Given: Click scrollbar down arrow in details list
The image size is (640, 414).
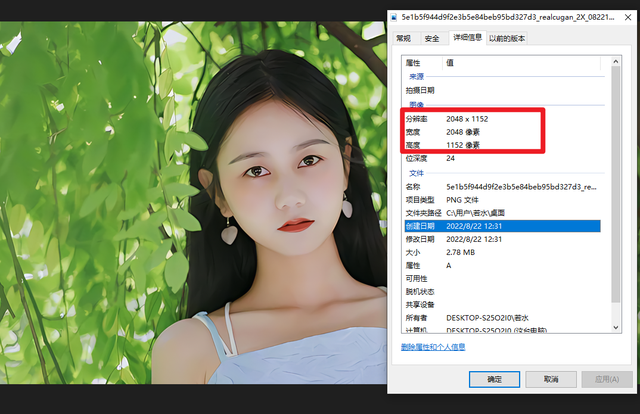Looking at the screenshot, I should pyautogui.click(x=616, y=327).
